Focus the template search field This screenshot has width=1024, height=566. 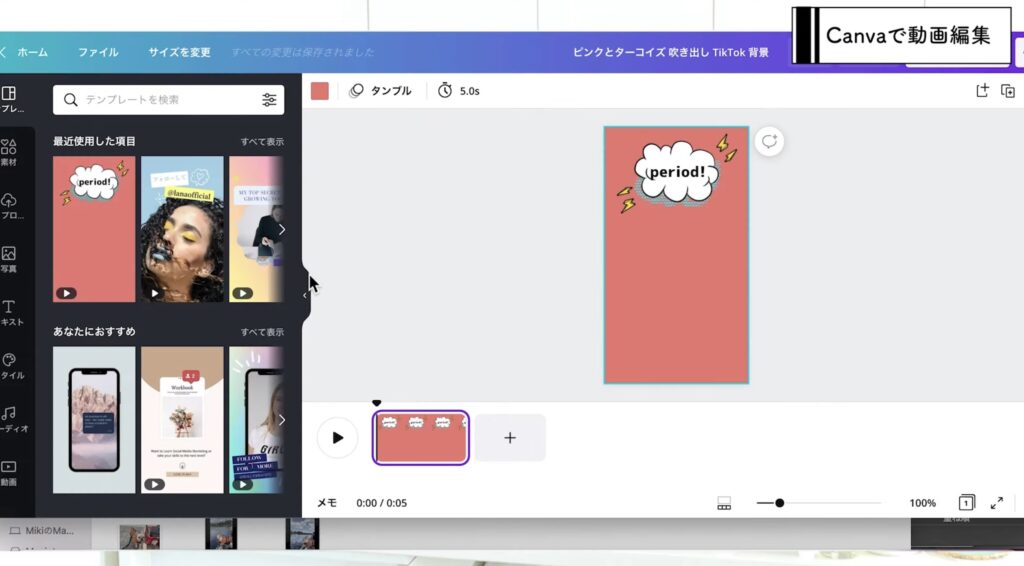pyautogui.click(x=168, y=100)
